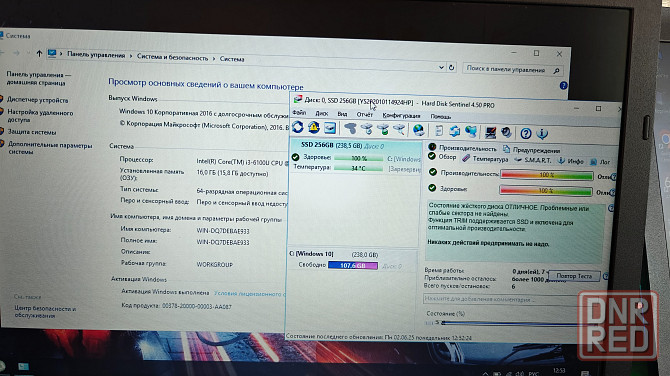Open the Отчёт menu
The height and width of the screenshot is (376, 670).
364,115
